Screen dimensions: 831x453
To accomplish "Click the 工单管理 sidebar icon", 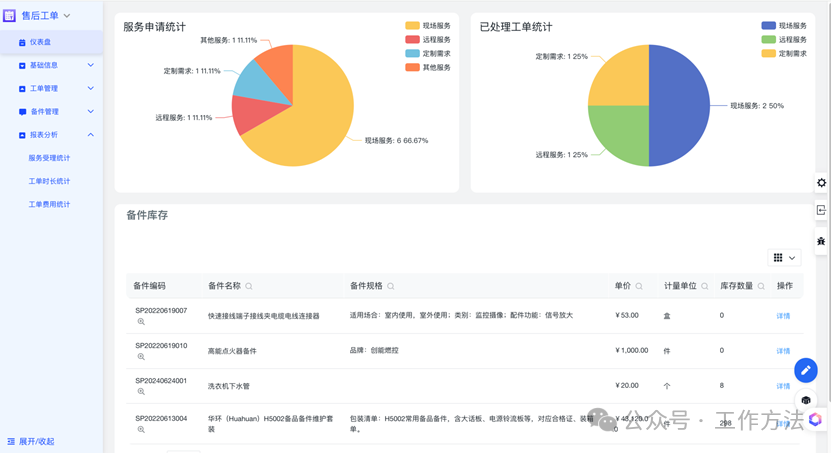I will tap(22, 89).
